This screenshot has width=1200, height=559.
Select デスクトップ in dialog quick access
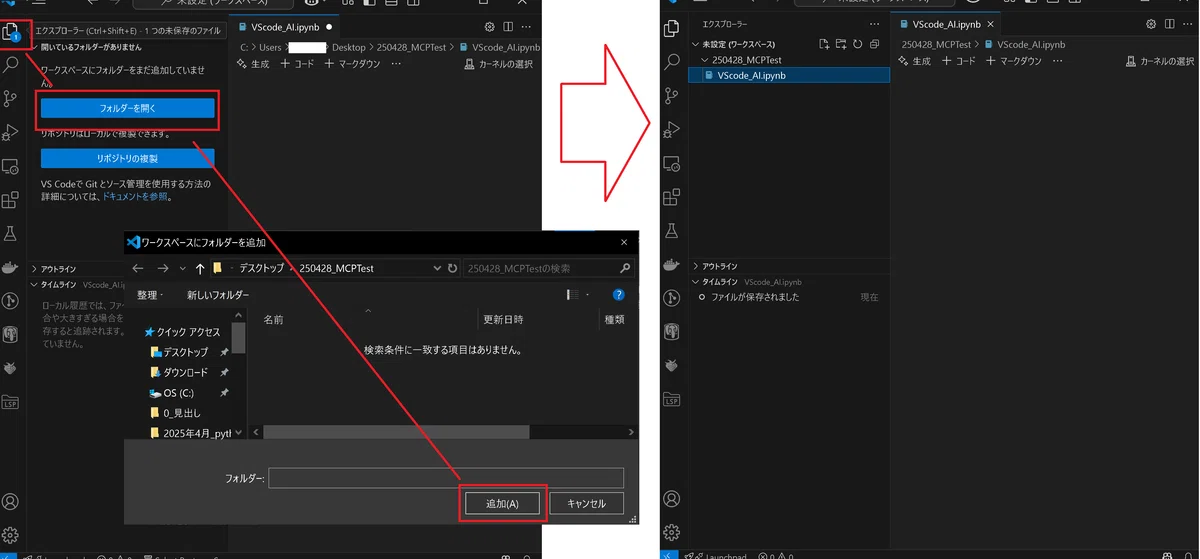185,352
